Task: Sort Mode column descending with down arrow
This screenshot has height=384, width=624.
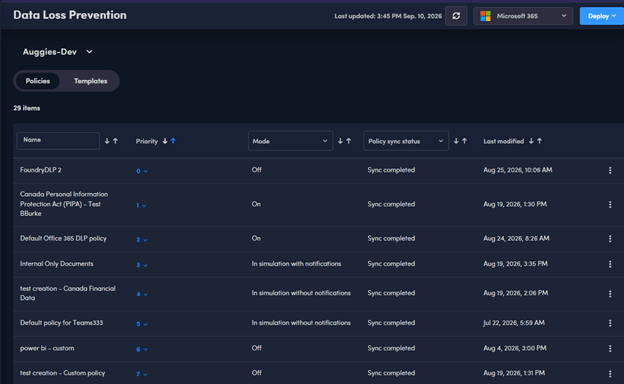Action: pyautogui.click(x=340, y=141)
